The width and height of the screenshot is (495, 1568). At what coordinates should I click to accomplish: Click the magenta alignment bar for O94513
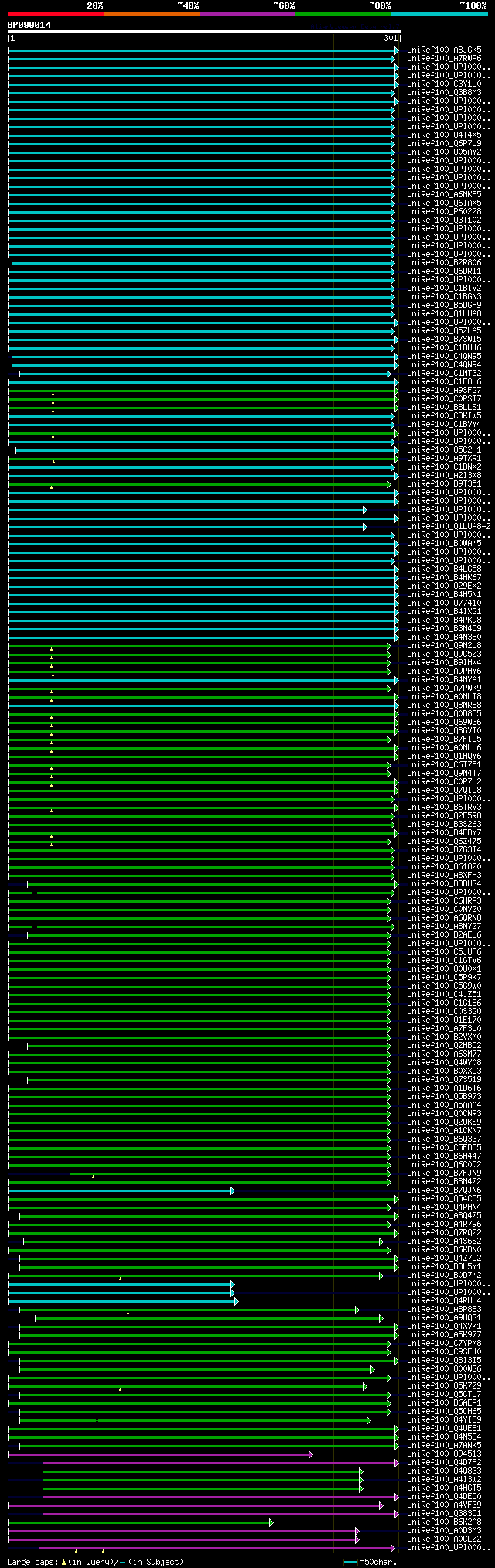click(159, 1454)
